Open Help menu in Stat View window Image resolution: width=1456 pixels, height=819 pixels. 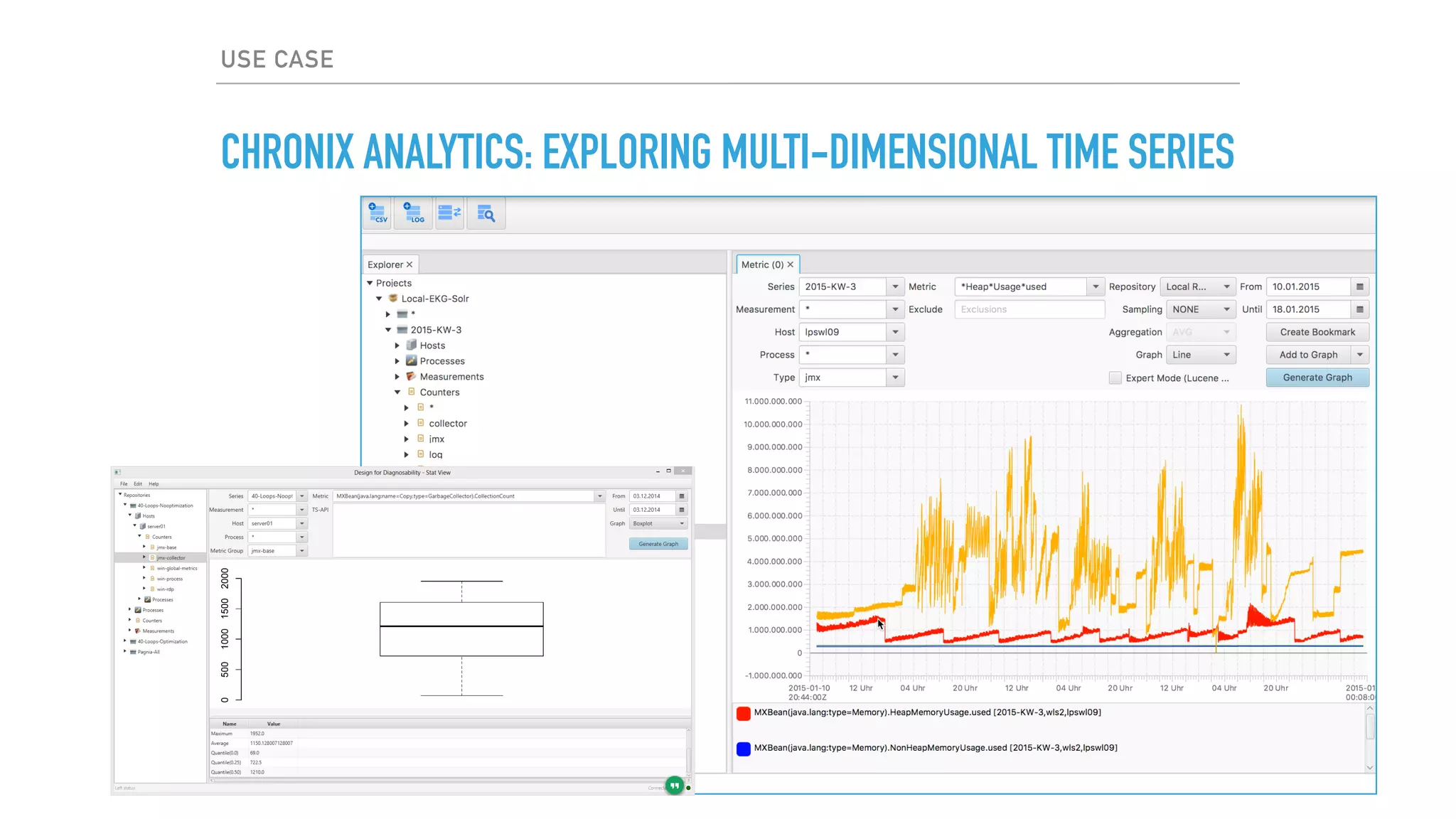click(x=154, y=484)
